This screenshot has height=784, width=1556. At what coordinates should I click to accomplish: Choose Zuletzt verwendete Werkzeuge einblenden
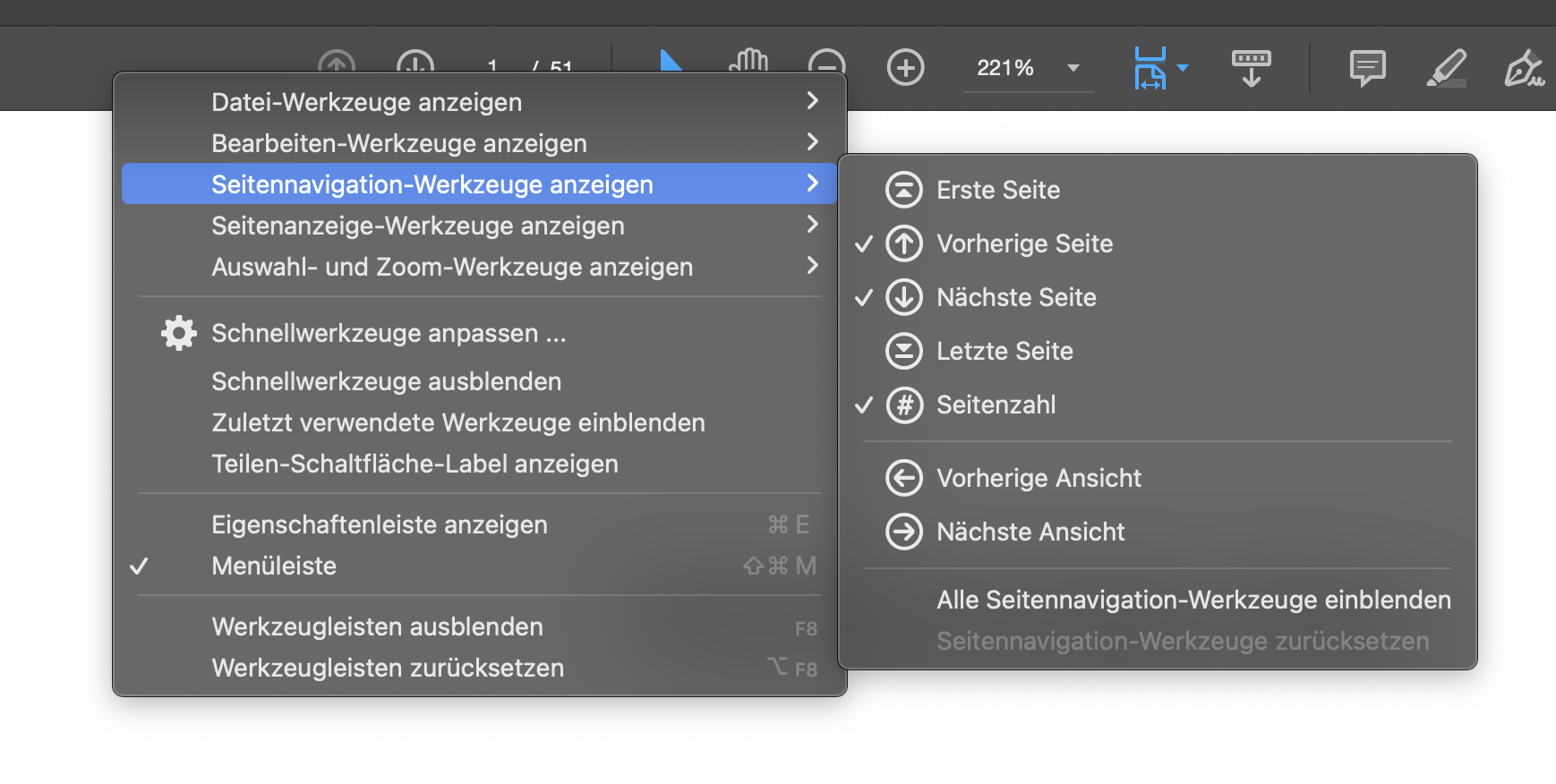pos(479,422)
